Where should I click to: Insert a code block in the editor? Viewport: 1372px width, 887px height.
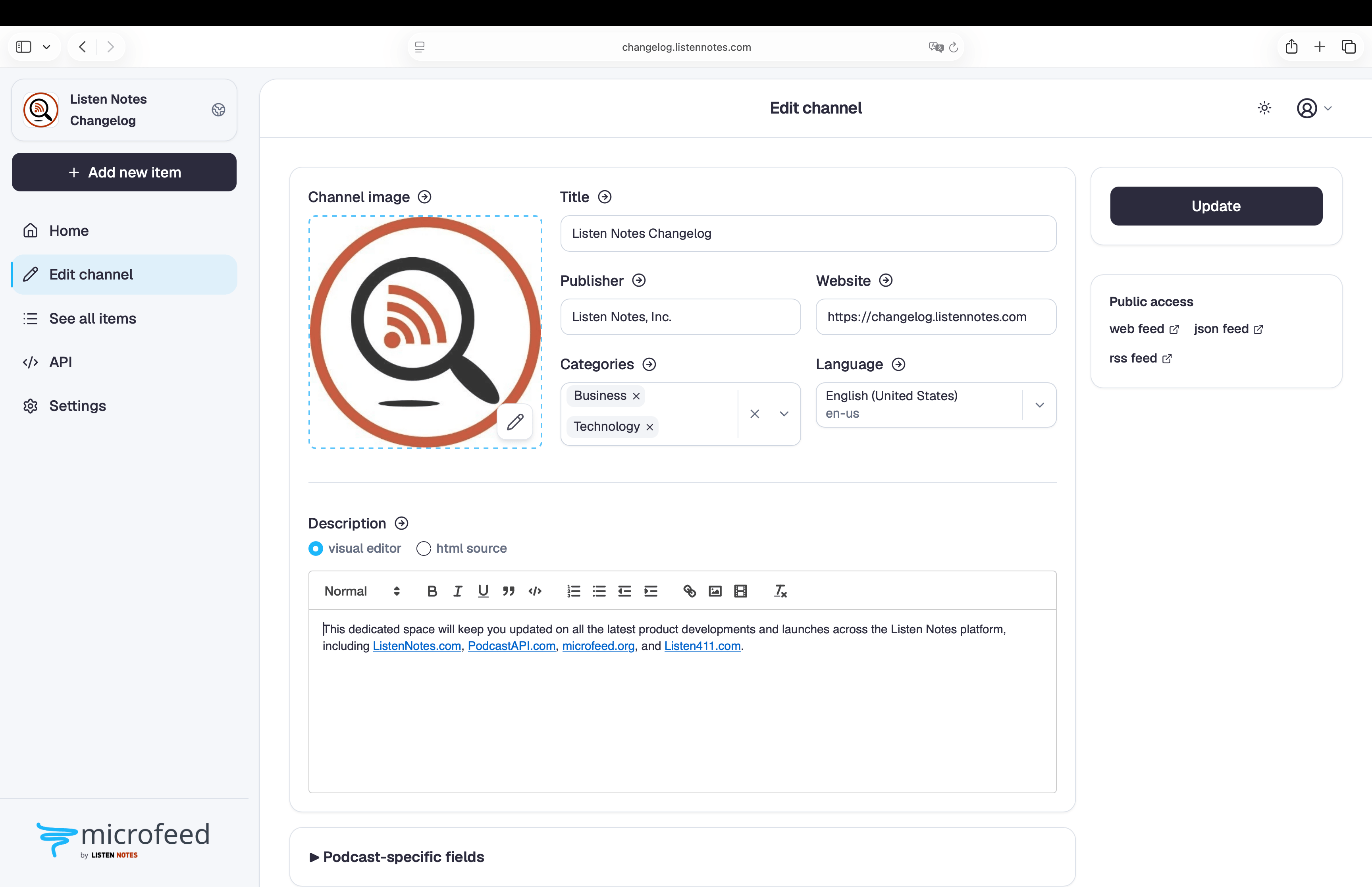point(535,591)
